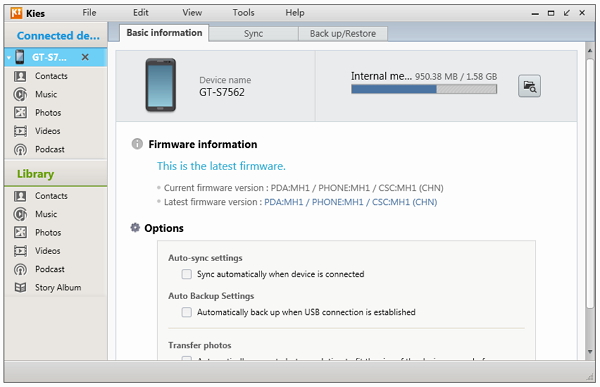
Task: Maximize the Kies window
Action: tap(551, 13)
